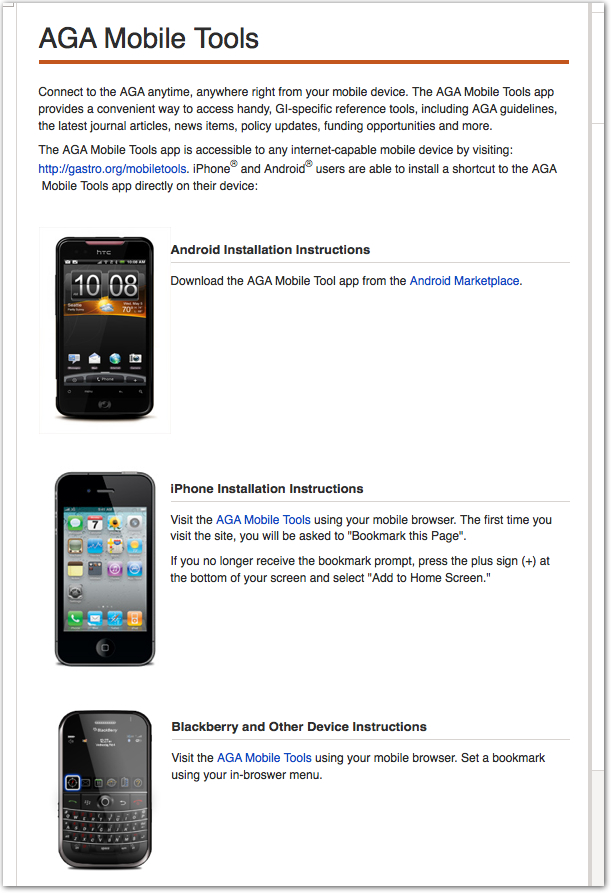Open the gastro.org/mobiletools link
Viewport: 611px width, 893px height.
[x=112, y=169]
